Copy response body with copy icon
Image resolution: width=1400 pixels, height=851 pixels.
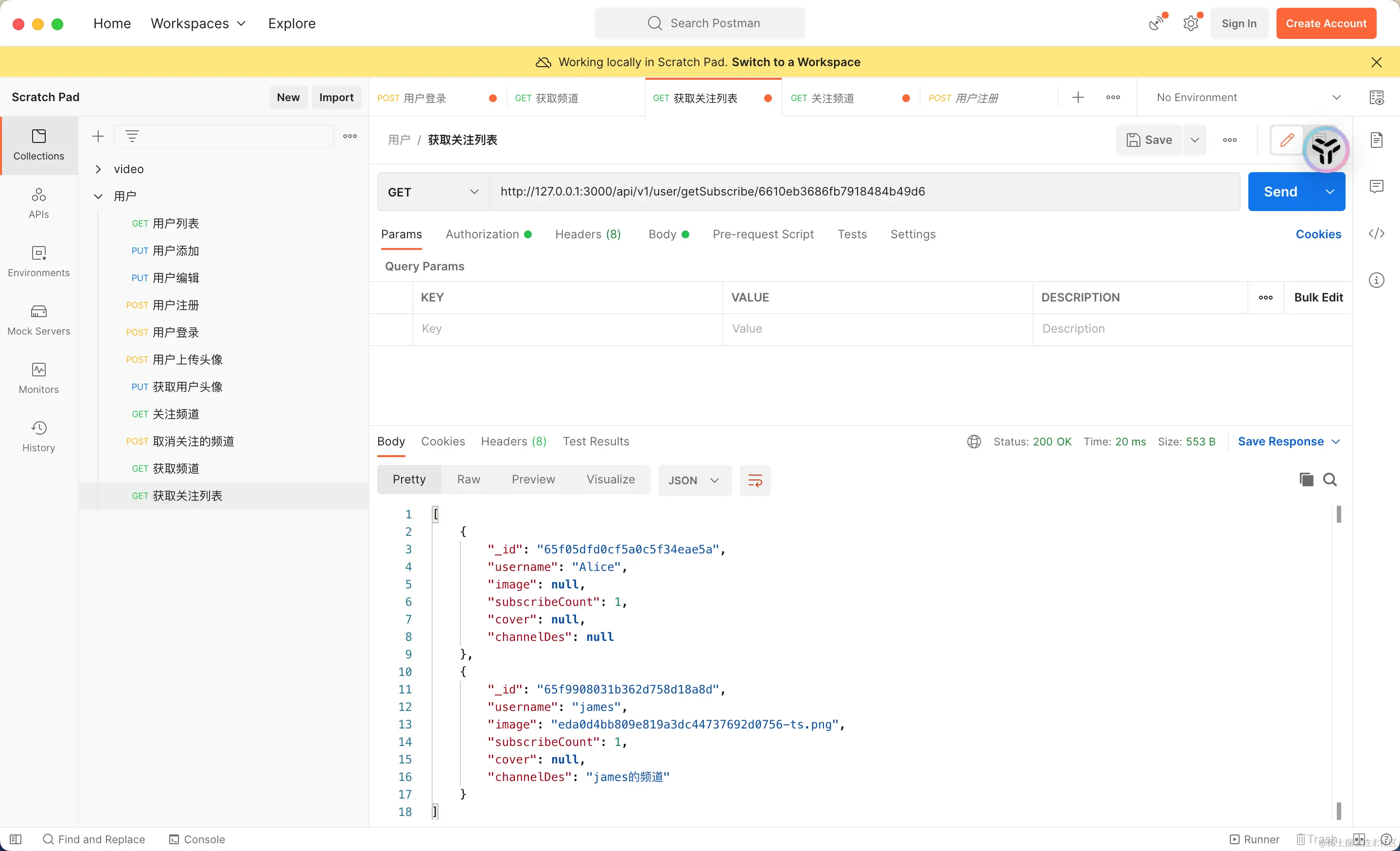coord(1306,480)
